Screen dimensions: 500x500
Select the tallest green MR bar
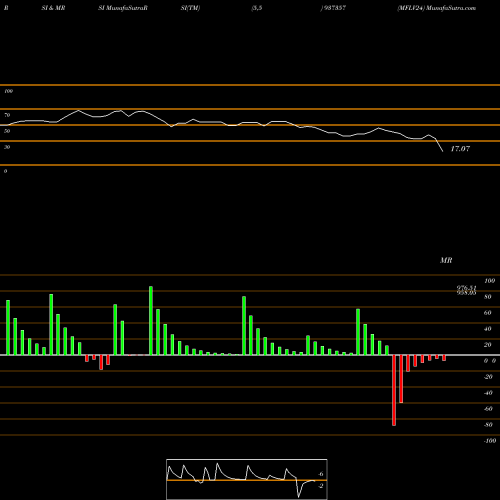(x=151, y=321)
